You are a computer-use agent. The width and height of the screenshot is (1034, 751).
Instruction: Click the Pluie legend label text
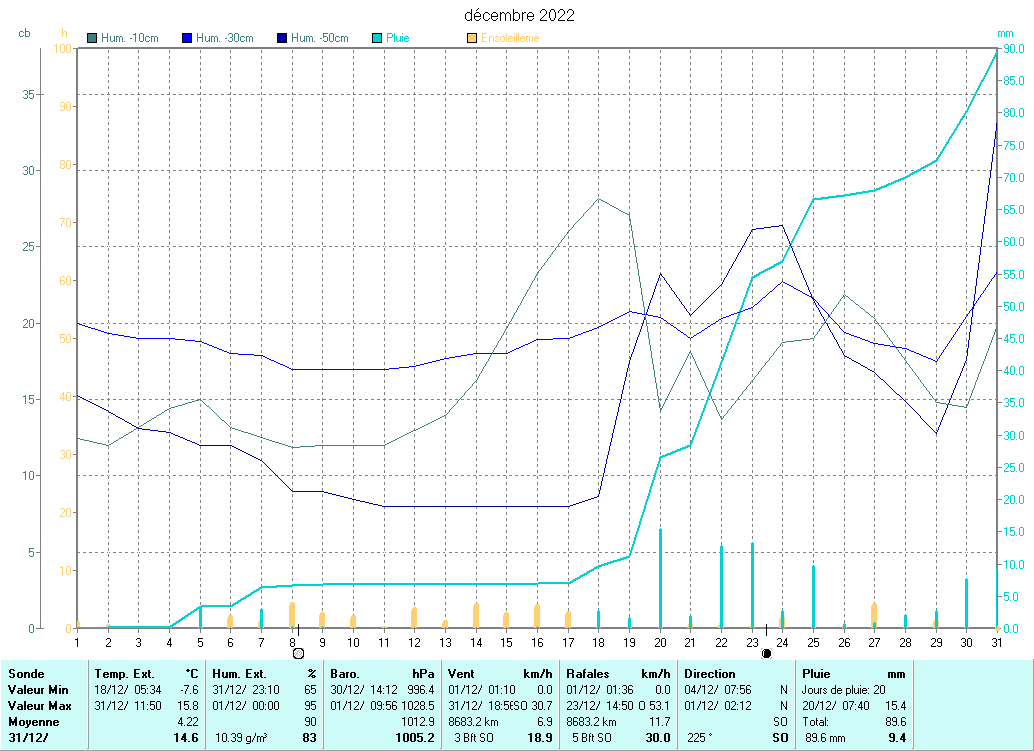click(398, 38)
